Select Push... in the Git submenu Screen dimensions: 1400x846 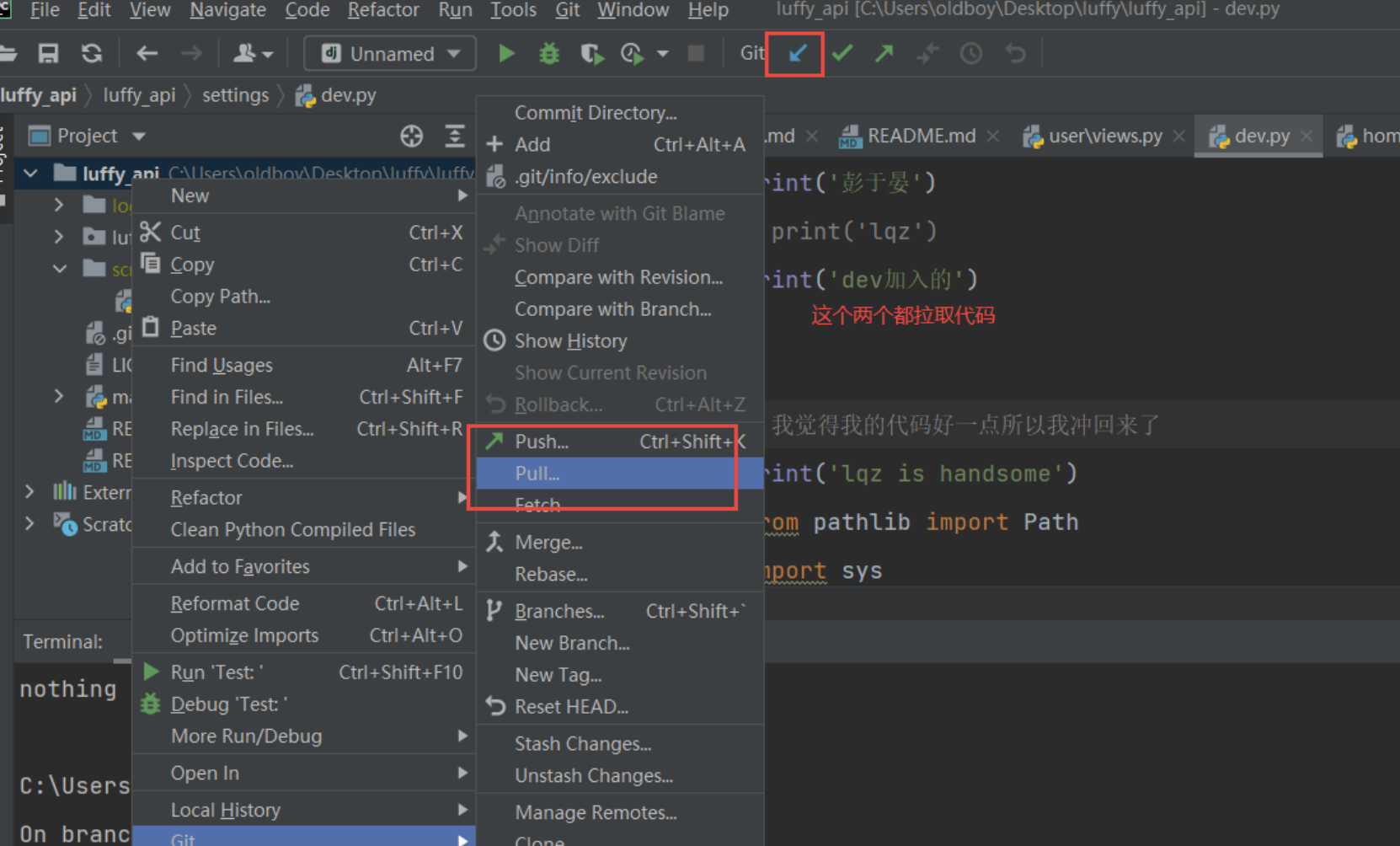point(620,442)
